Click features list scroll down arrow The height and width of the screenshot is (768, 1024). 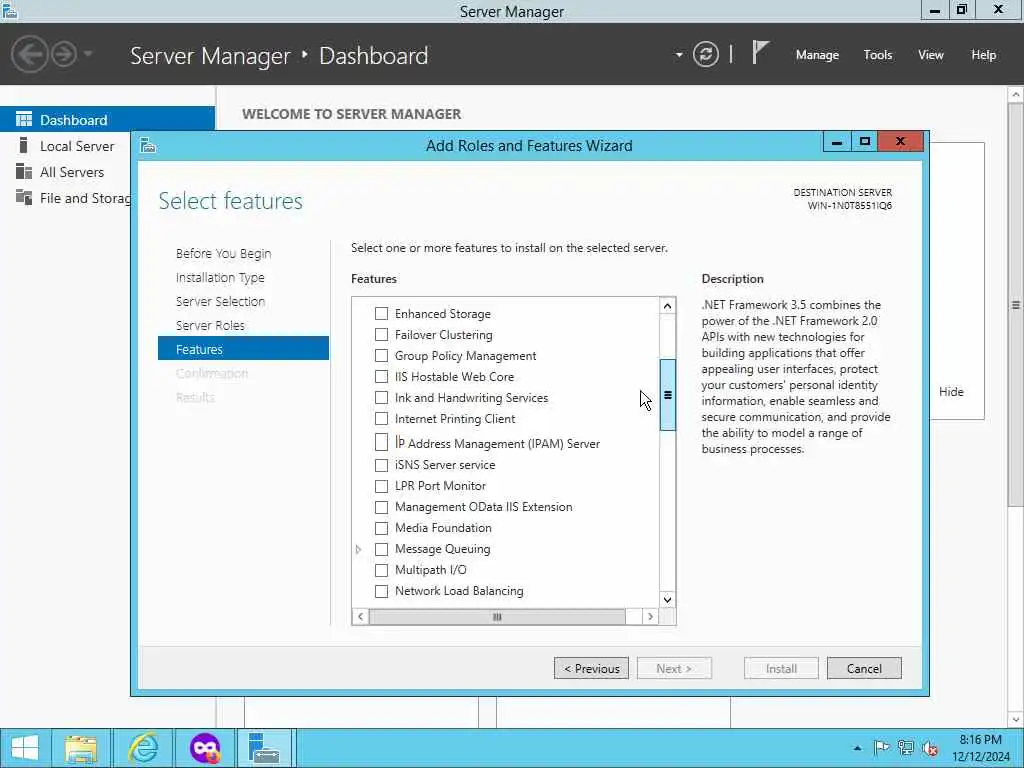(x=667, y=600)
